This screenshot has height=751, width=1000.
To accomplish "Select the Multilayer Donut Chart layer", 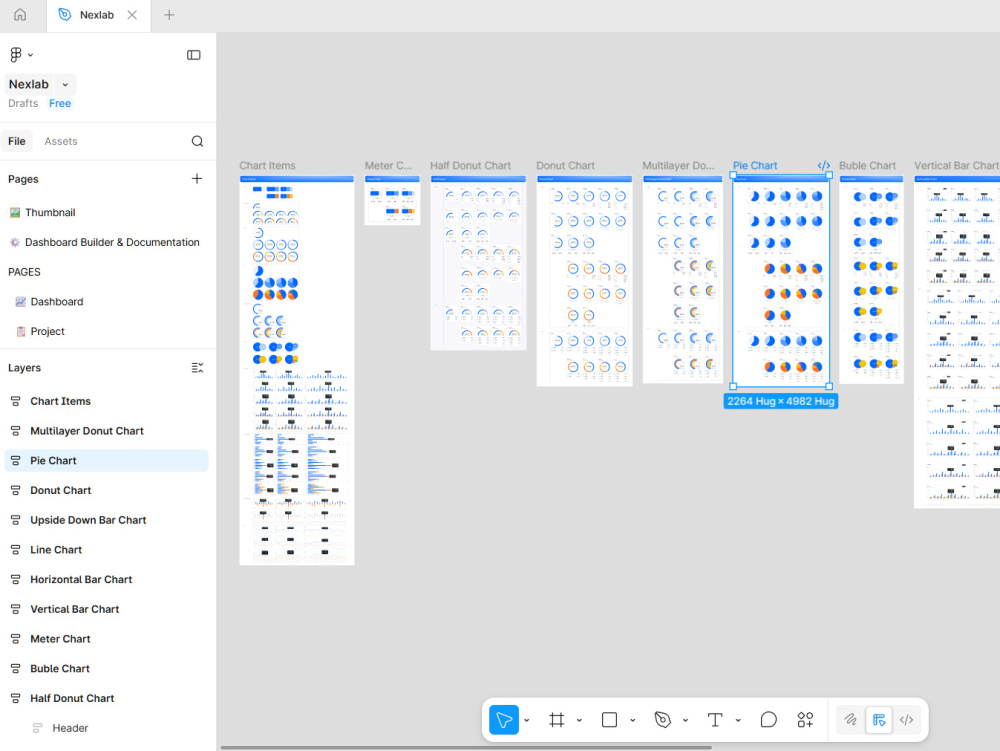I will [x=106, y=431].
